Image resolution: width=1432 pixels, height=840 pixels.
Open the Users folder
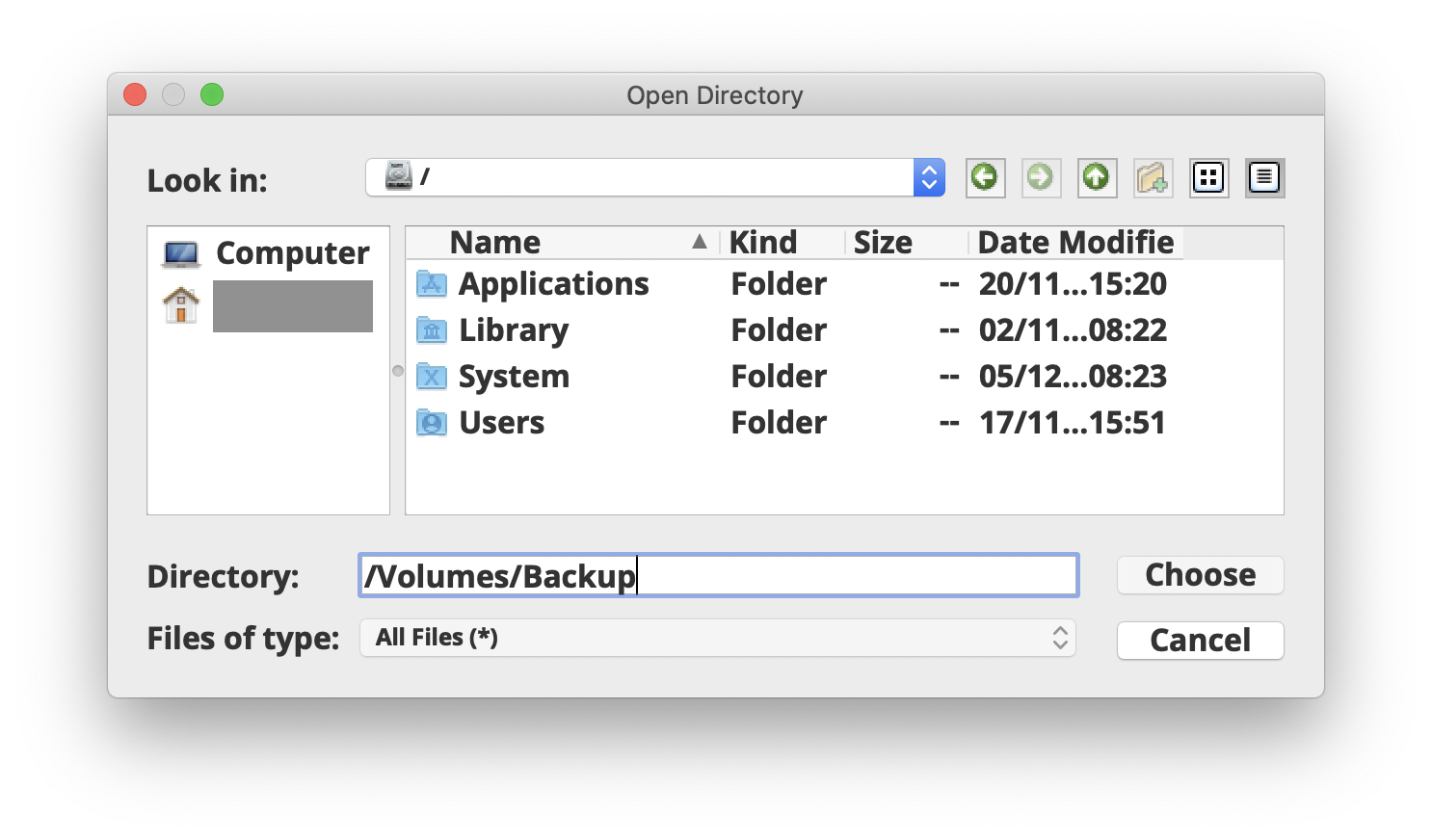(501, 422)
